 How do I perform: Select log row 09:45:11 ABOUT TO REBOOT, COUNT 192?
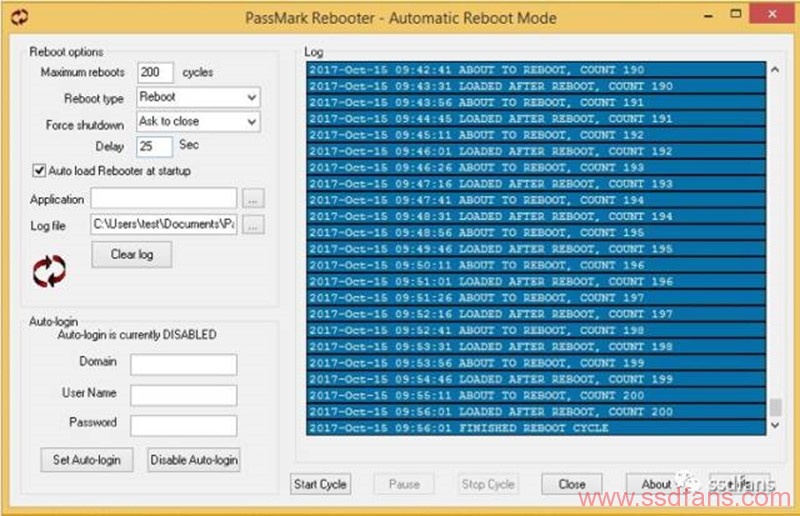[536, 135]
